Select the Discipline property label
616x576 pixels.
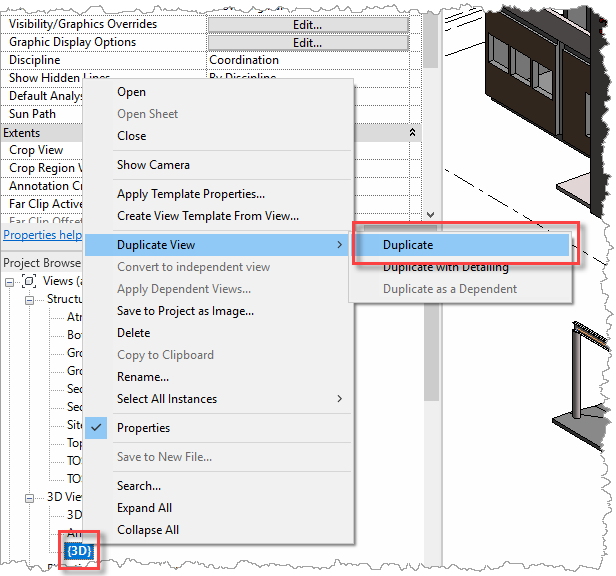coord(35,60)
